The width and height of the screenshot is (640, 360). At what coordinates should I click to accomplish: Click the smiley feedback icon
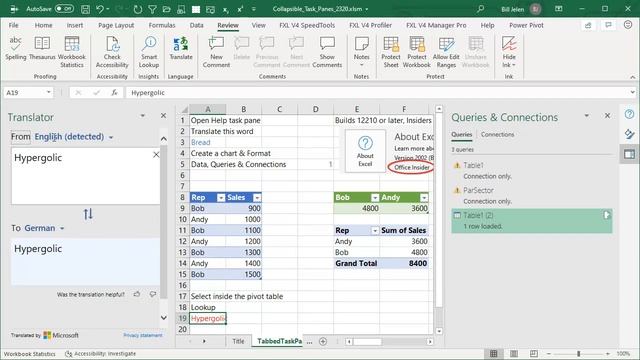pos(628,25)
